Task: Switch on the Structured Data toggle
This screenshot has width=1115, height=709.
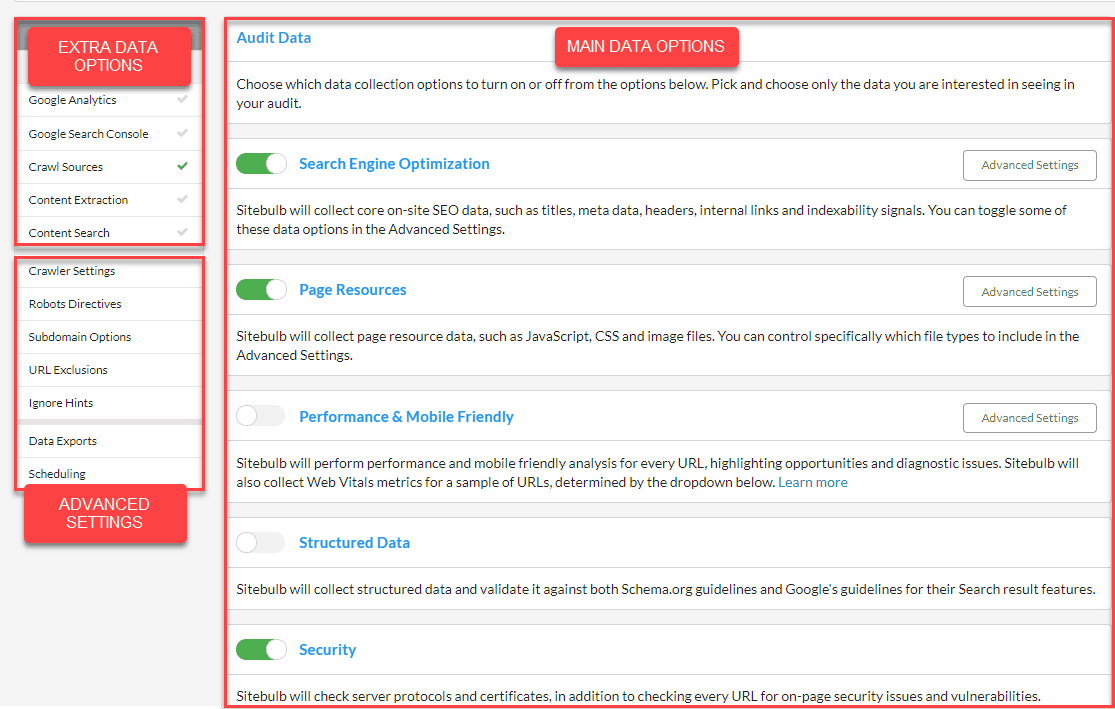Action: pyautogui.click(x=261, y=543)
